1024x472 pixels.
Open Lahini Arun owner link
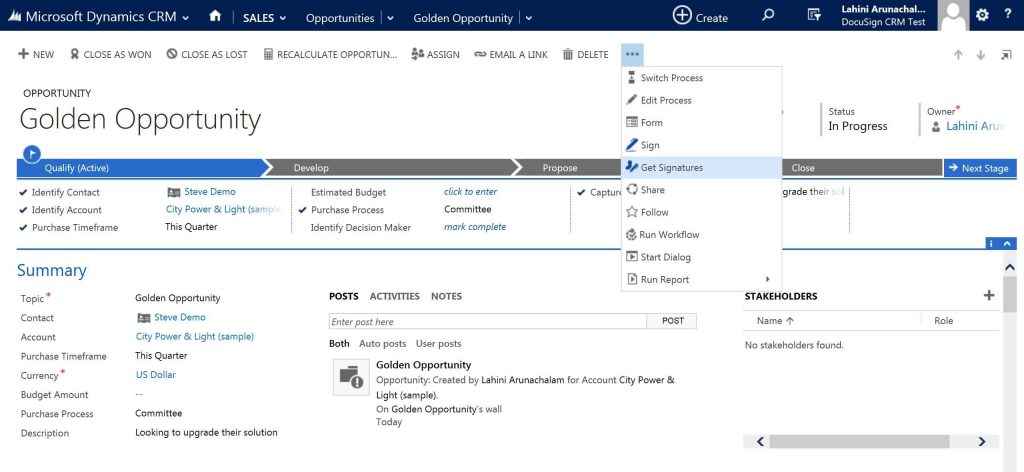(976, 126)
